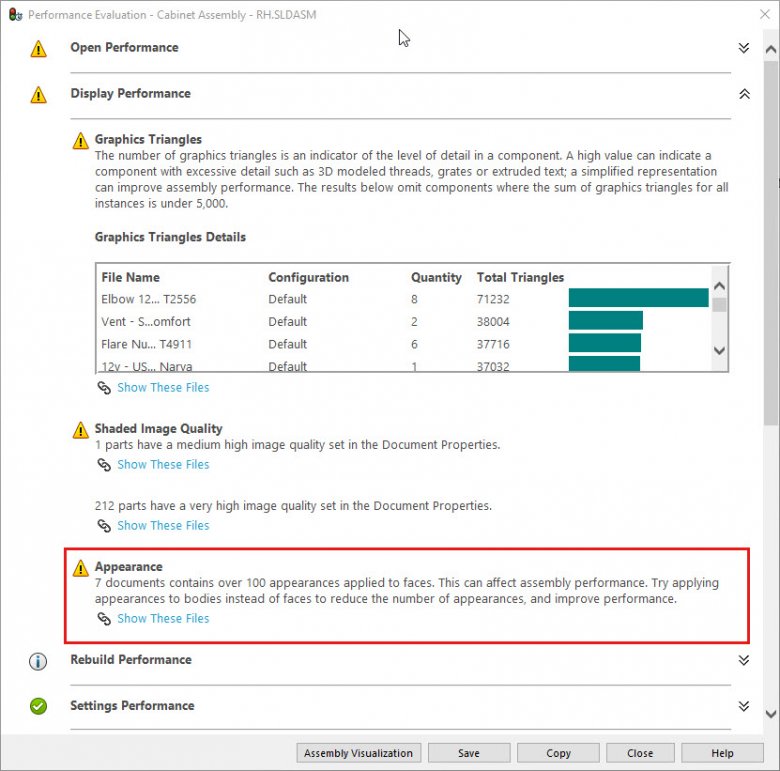Show files with medium high image quality
The width and height of the screenshot is (780, 771).
coord(163,465)
